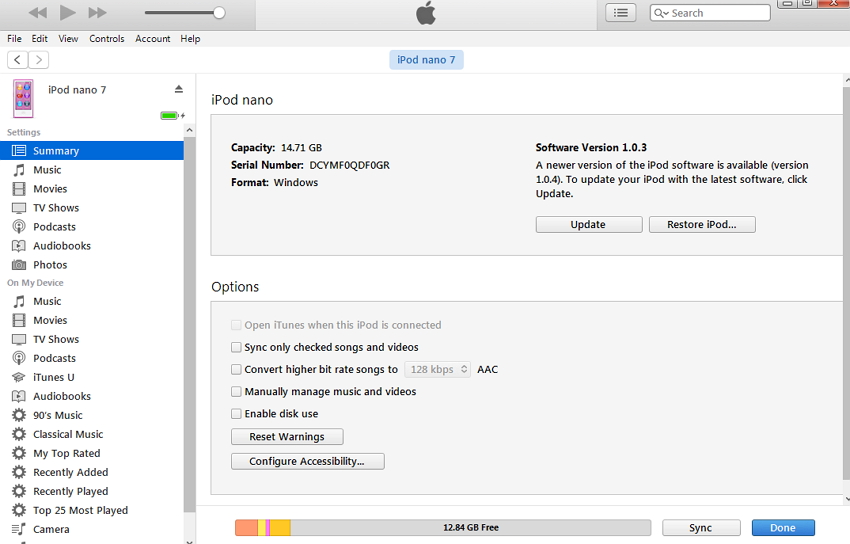Screen dimensions: 850x544
Task: Click the eject iPod icon
Action: coord(179,89)
